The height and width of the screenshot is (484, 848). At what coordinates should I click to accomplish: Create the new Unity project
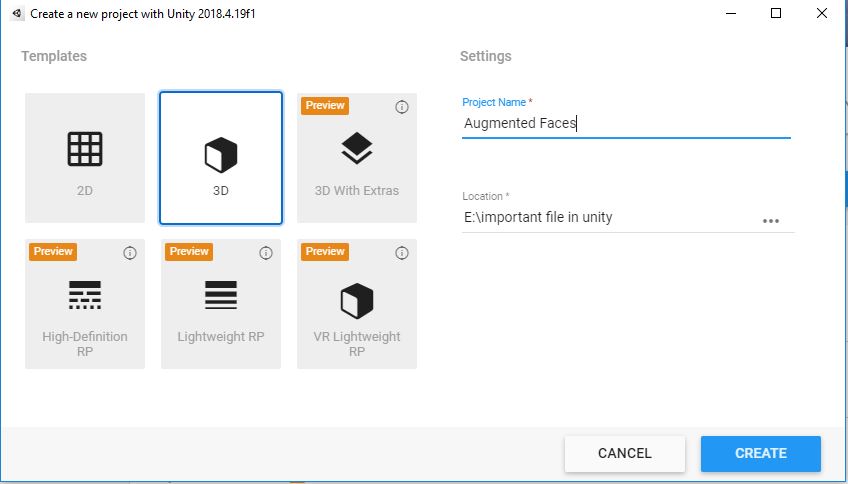pyautogui.click(x=760, y=453)
